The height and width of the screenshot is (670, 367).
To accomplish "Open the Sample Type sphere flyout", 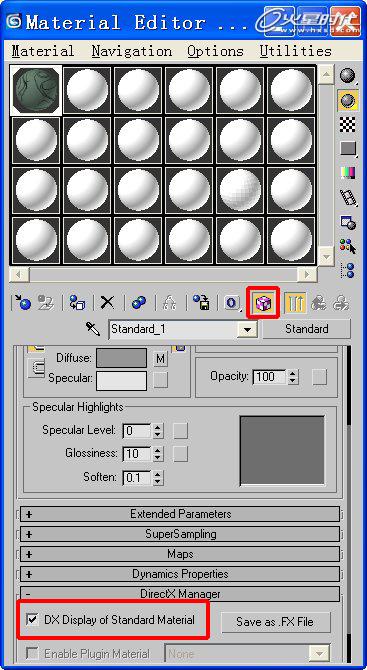I will coord(348,76).
